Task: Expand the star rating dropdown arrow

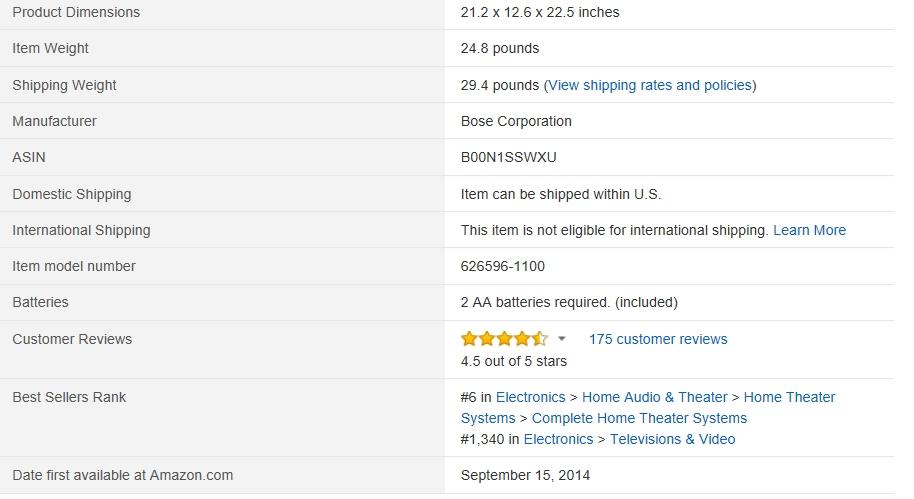Action: point(562,339)
